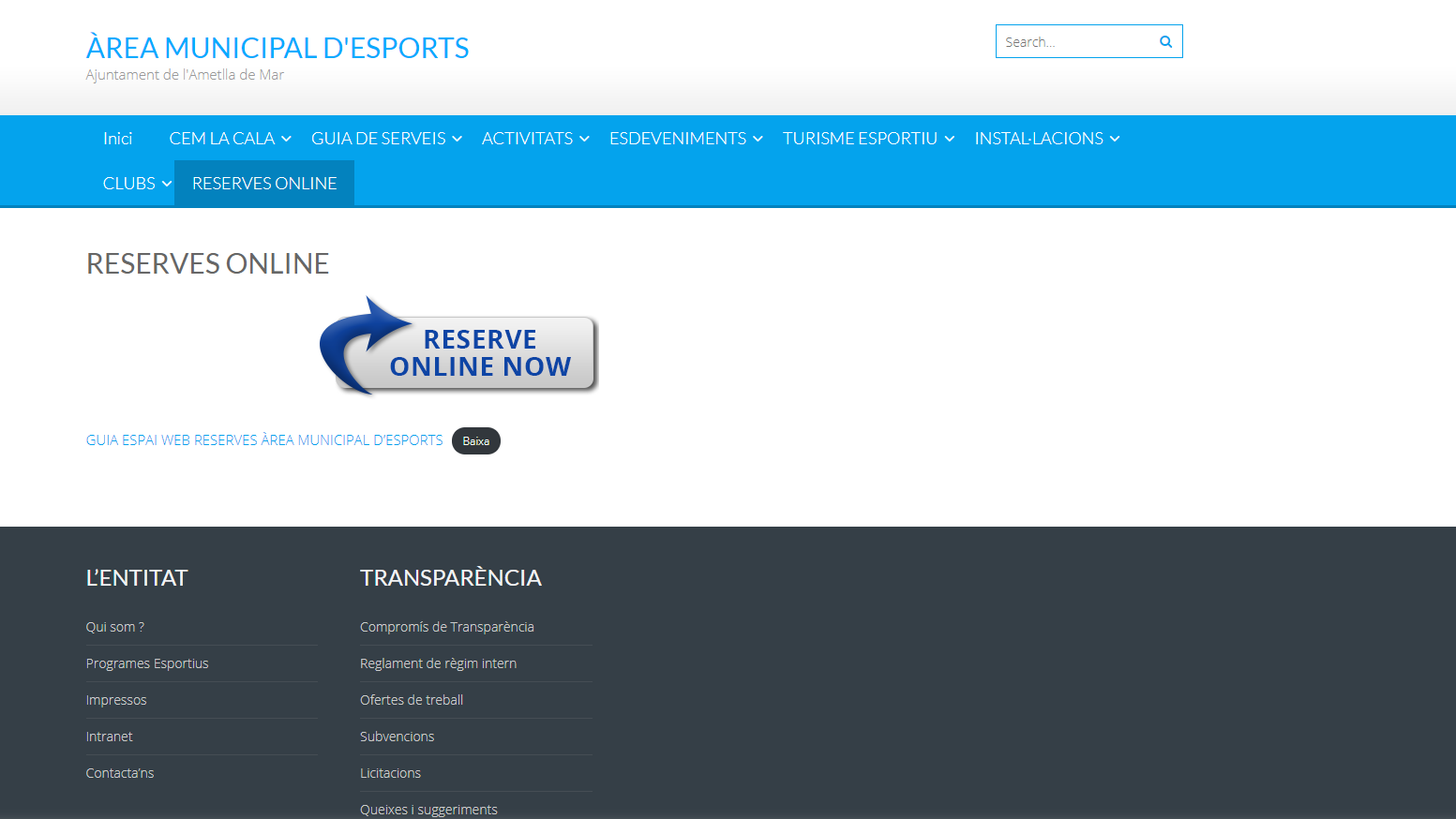Open the ESDEVENIMENTS menu
Viewport: 1456px width, 819px height.
(678, 139)
